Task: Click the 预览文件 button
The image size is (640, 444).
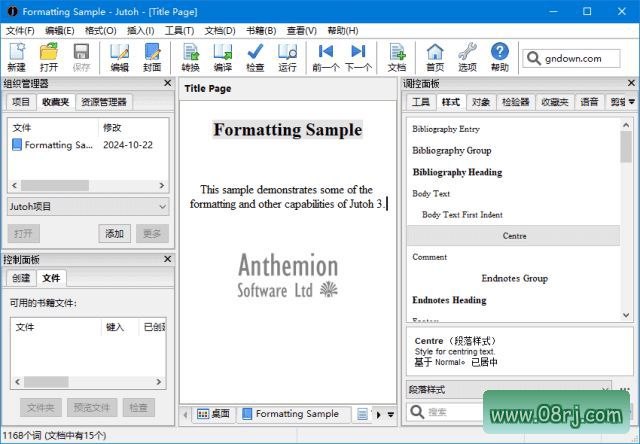Action: point(92,407)
